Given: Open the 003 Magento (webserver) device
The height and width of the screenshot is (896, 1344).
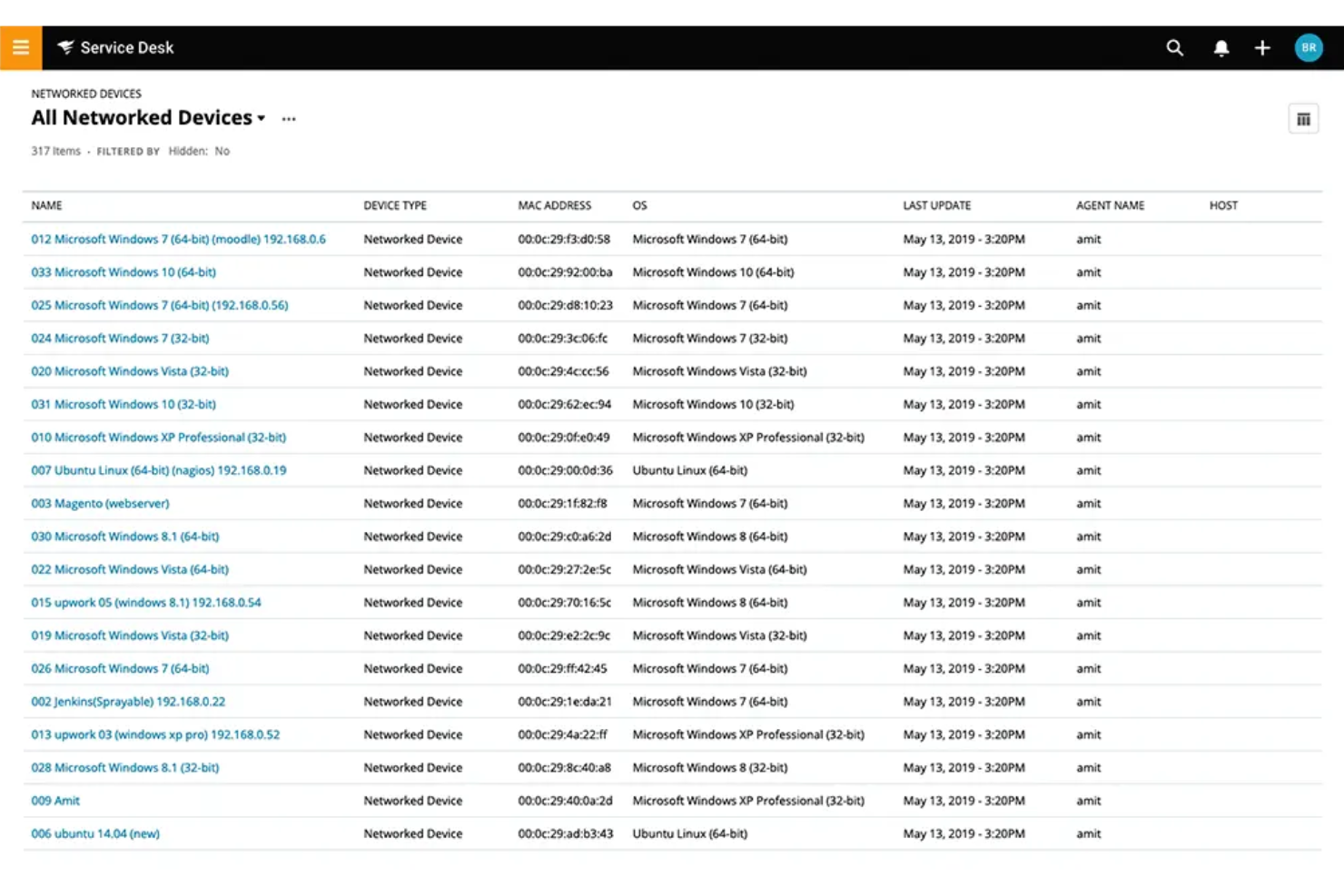Looking at the screenshot, I should click(x=100, y=503).
